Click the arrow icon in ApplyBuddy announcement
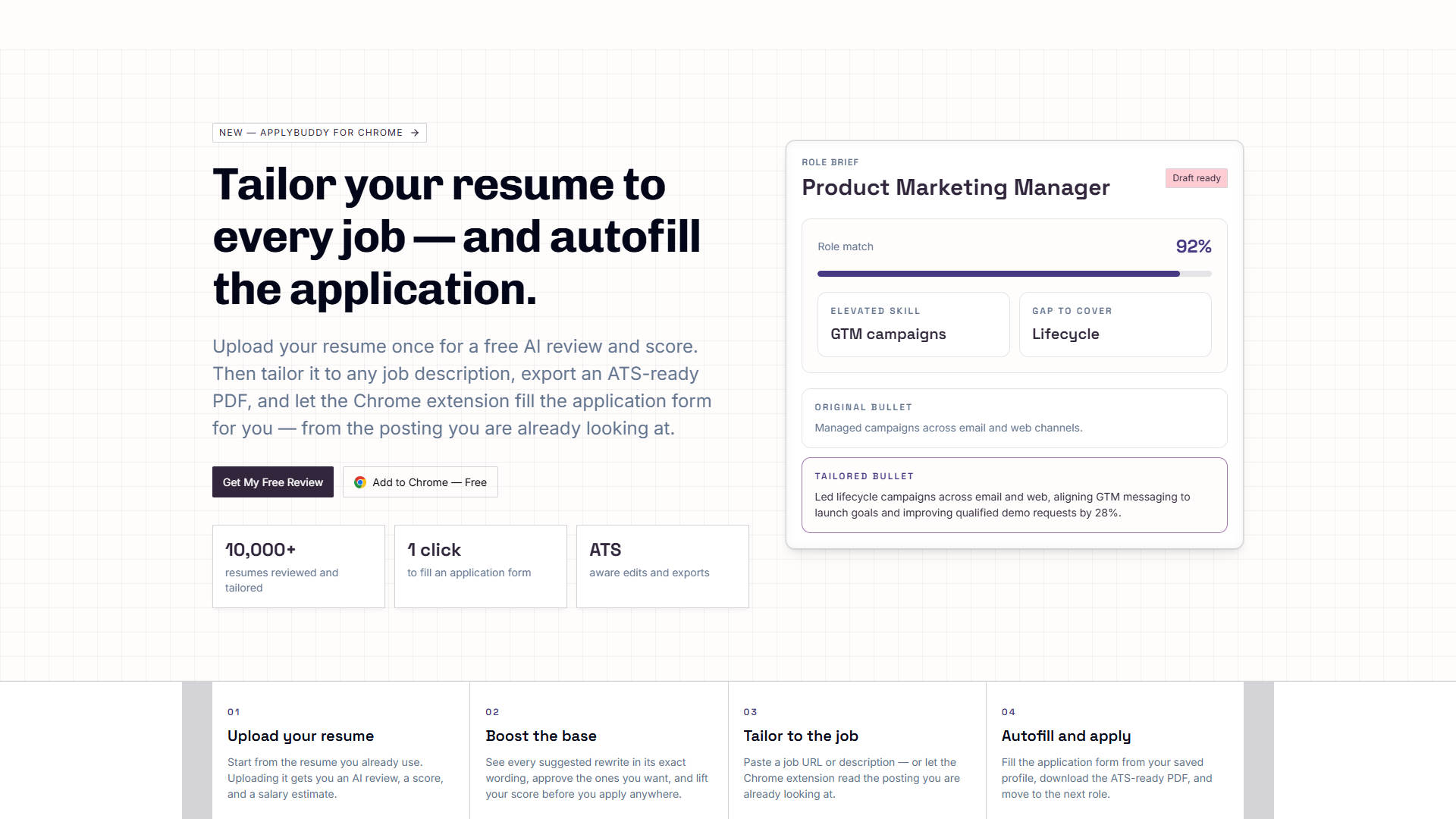1456x819 pixels. (x=415, y=133)
